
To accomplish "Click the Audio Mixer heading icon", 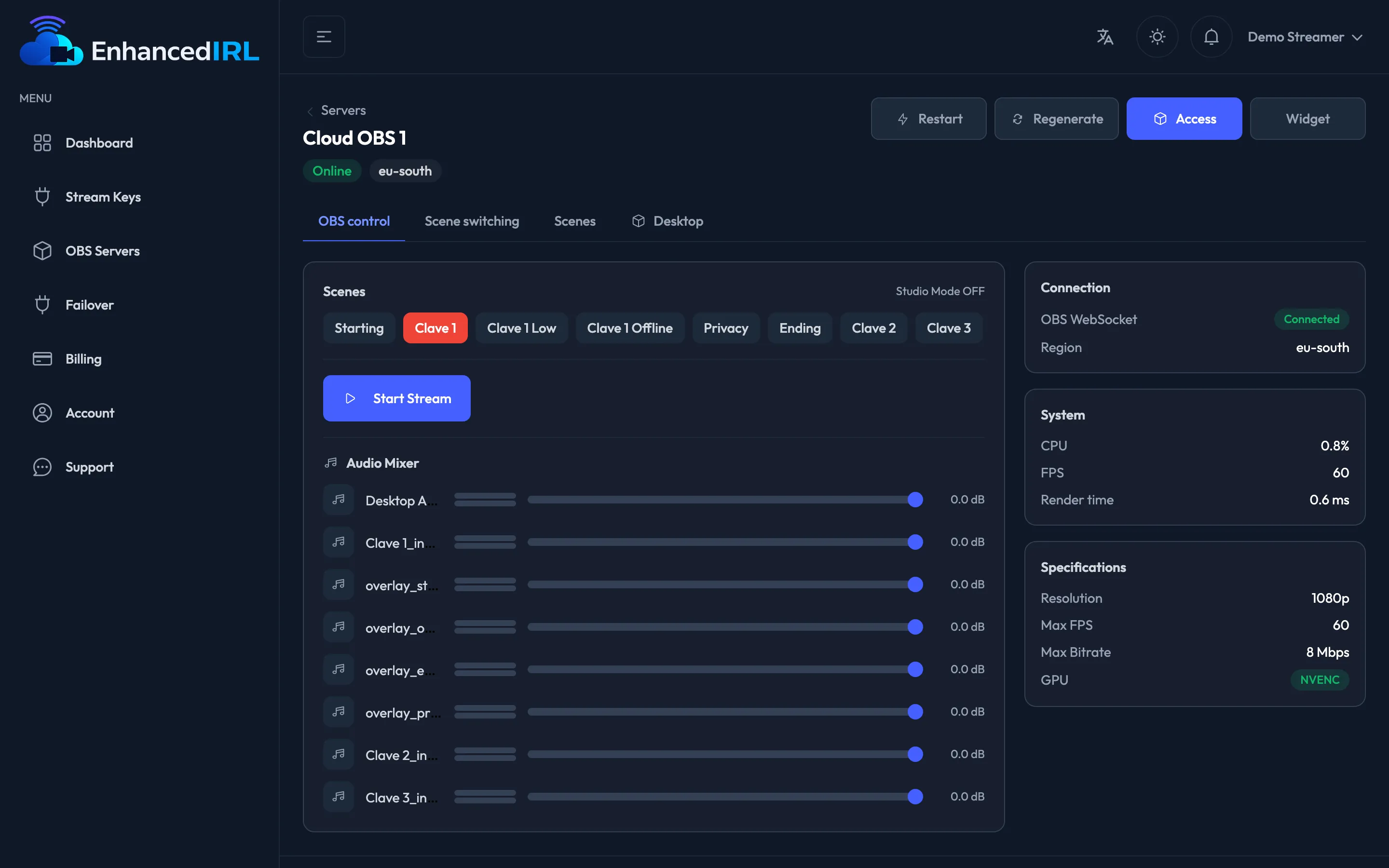I will [x=330, y=463].
